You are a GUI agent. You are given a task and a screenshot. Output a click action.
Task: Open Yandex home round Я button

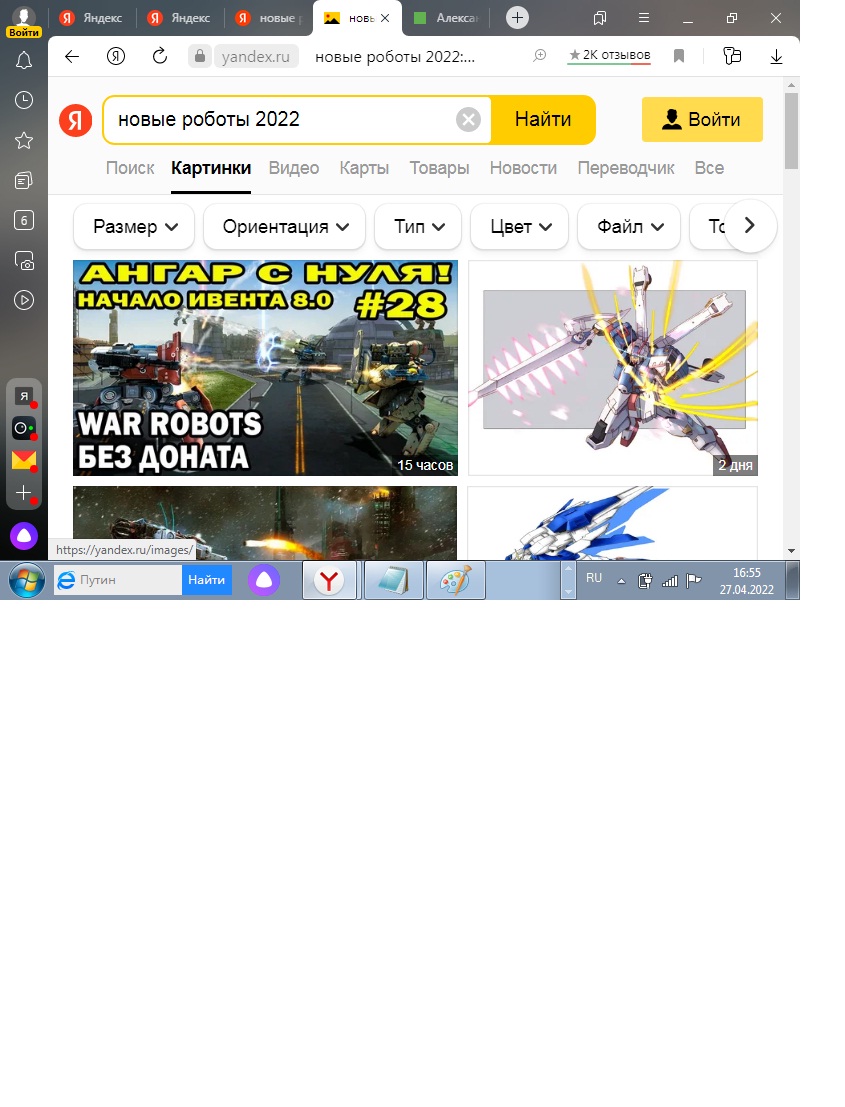[x=116, y=56]
